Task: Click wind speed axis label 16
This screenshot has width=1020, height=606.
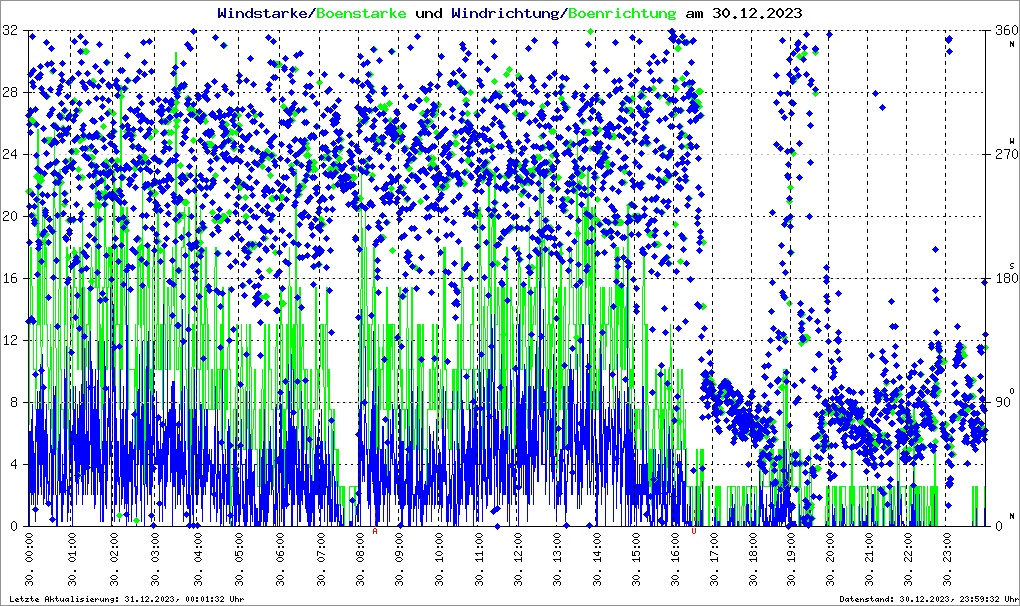Action: point(10,278)
